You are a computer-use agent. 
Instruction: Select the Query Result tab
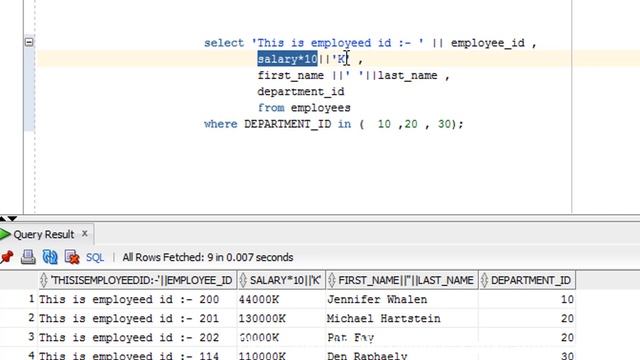pos(44,234)
